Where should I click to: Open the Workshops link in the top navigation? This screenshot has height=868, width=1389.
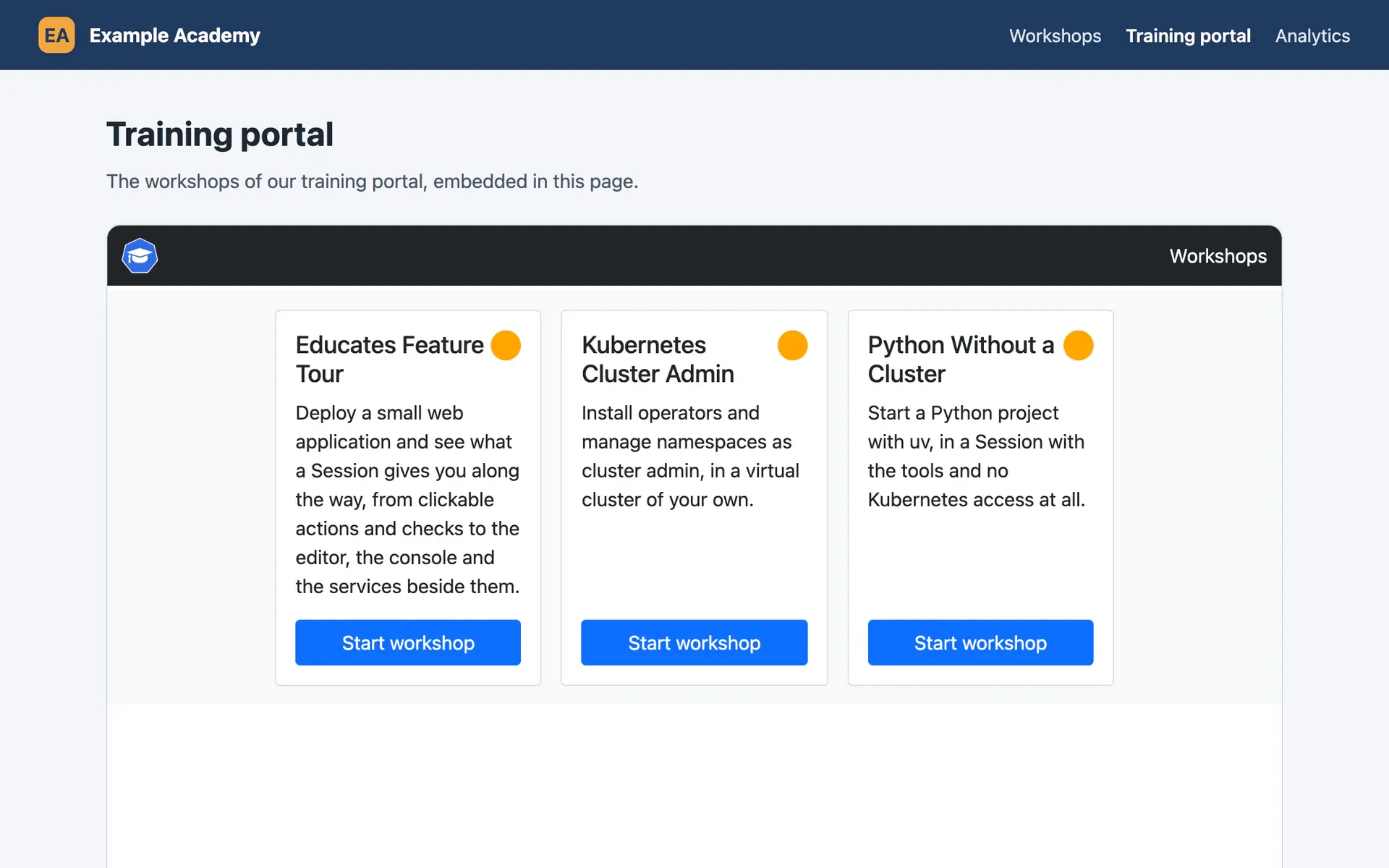(1055, 35)
